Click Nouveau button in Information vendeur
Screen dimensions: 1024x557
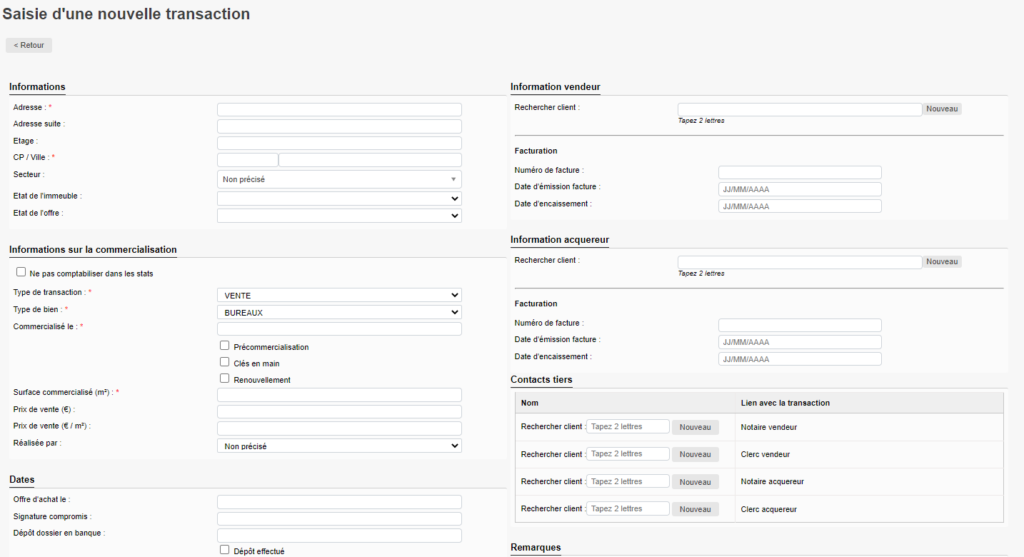pyautogui.click(x=942, y=108)
